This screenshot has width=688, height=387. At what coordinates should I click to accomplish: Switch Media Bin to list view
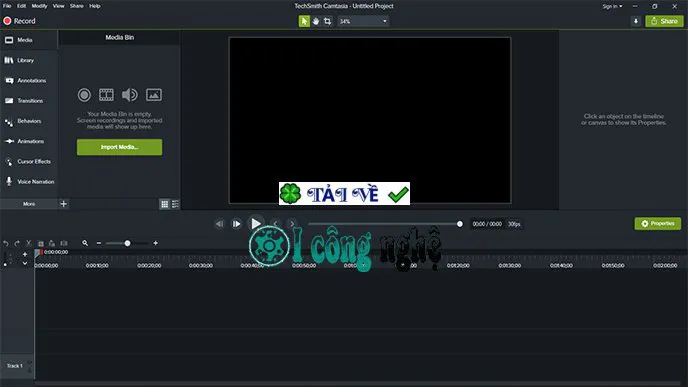(175, 204)
